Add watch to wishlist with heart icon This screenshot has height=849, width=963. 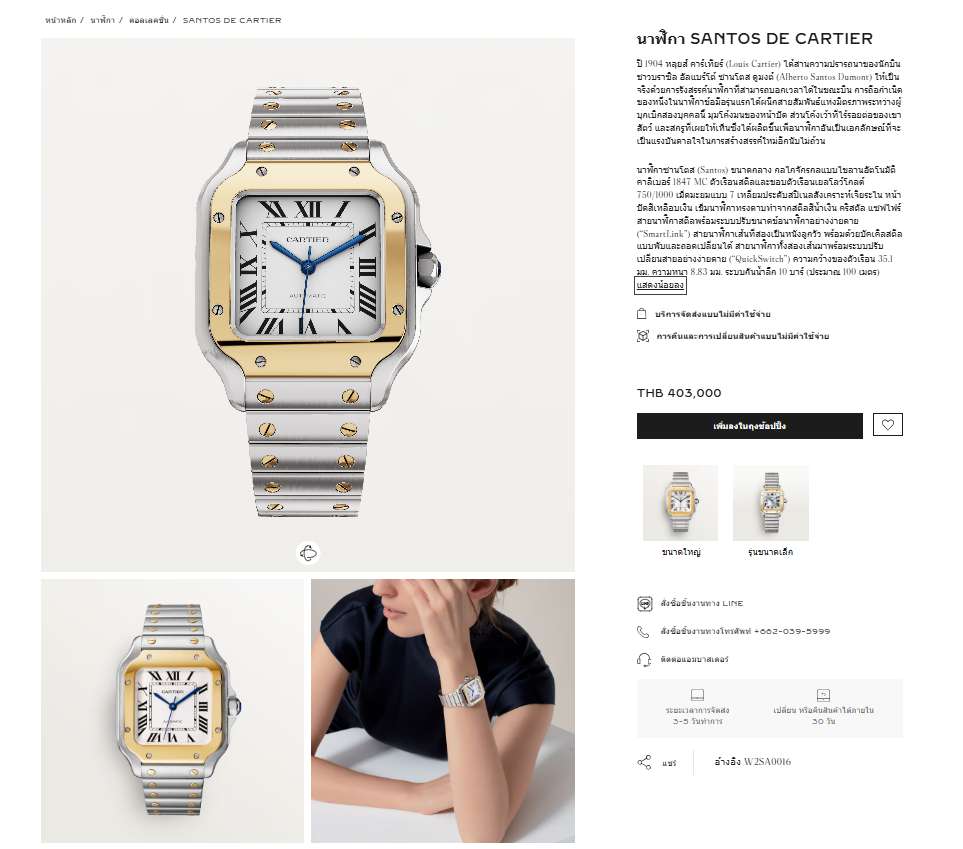(x=887, y=425)
